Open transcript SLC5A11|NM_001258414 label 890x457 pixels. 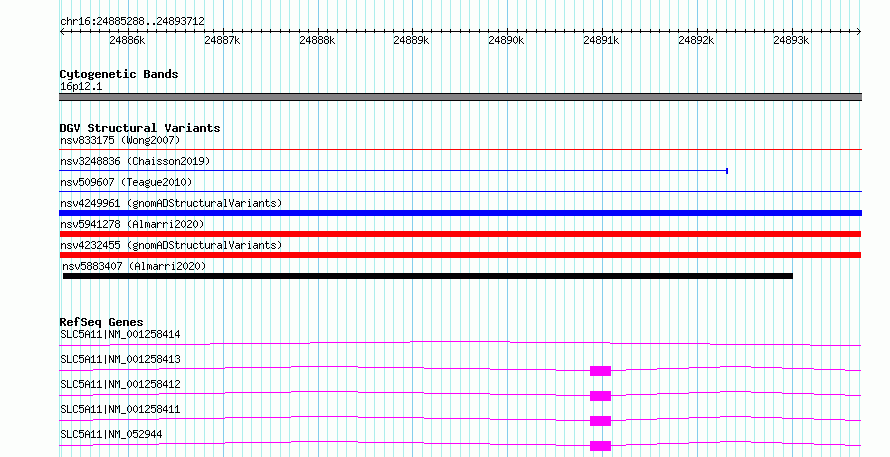[x=120, y=334]
